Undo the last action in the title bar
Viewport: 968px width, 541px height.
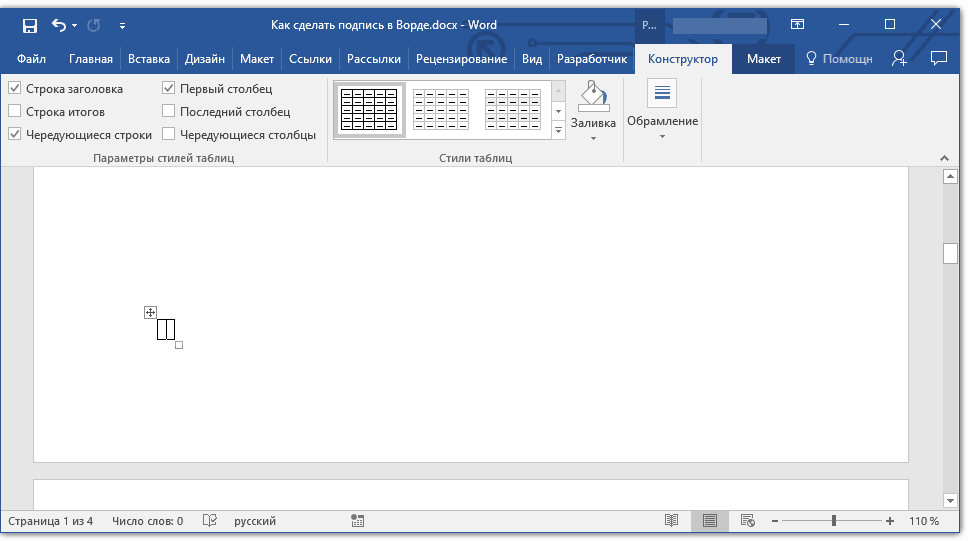pyautogui.click(x=59, y=25)
